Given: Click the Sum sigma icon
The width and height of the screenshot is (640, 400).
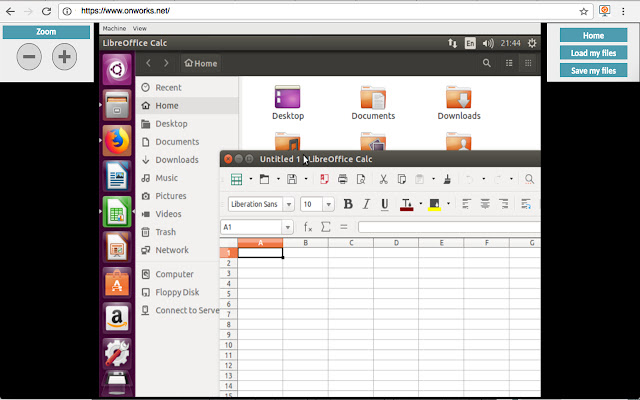Looking at the screenshot, I should pyautogui.click(x=325, y=227).
